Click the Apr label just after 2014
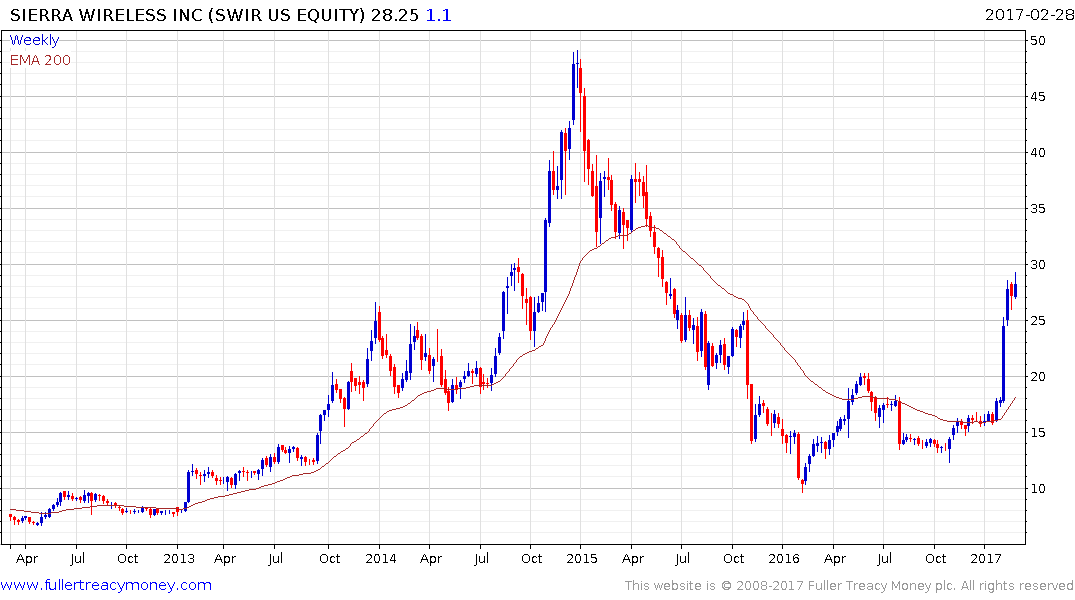Image resolution: width=1075 pixels, height=600 pixels. tap(431, 558)
